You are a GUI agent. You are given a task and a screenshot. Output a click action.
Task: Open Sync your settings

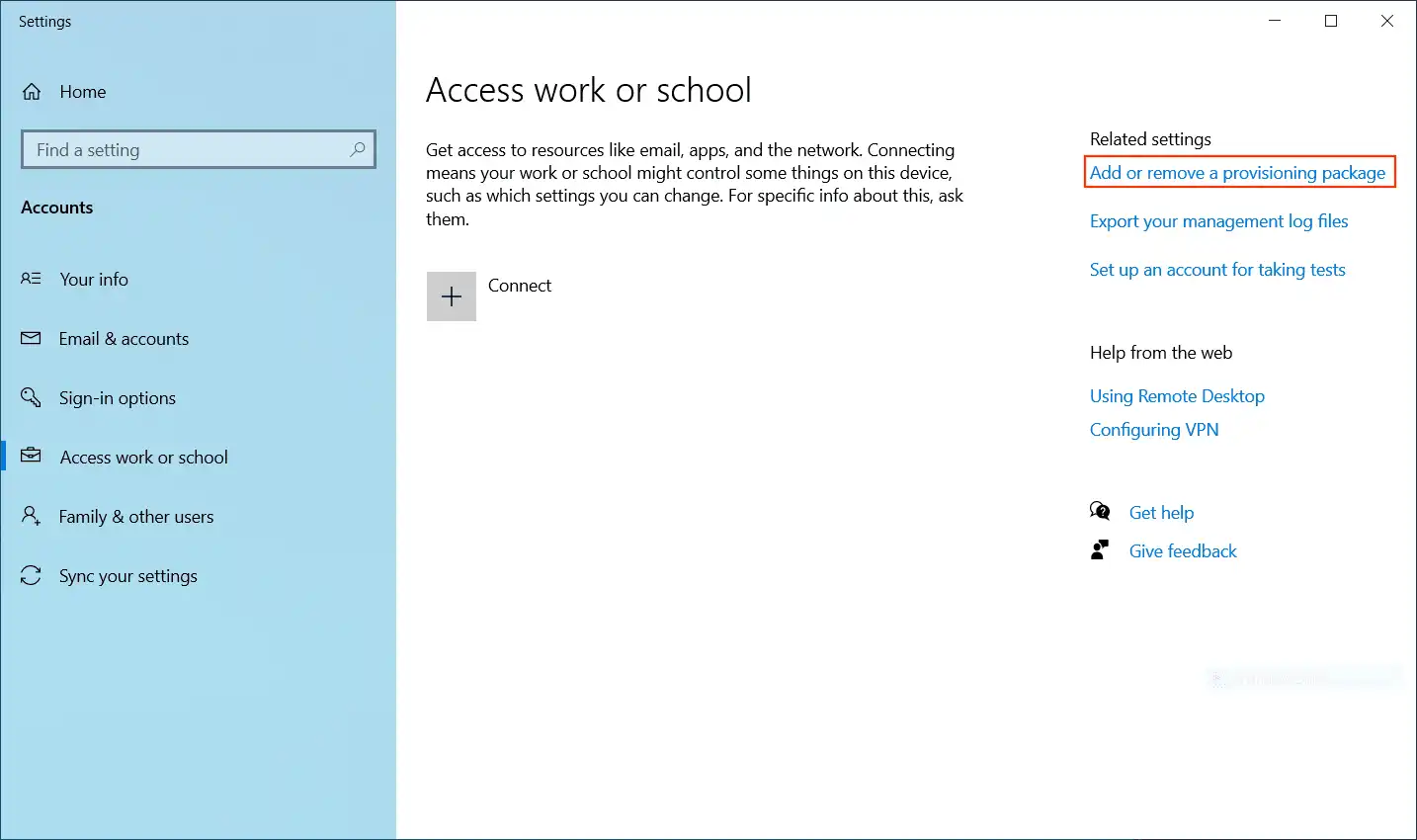(128, 576)
